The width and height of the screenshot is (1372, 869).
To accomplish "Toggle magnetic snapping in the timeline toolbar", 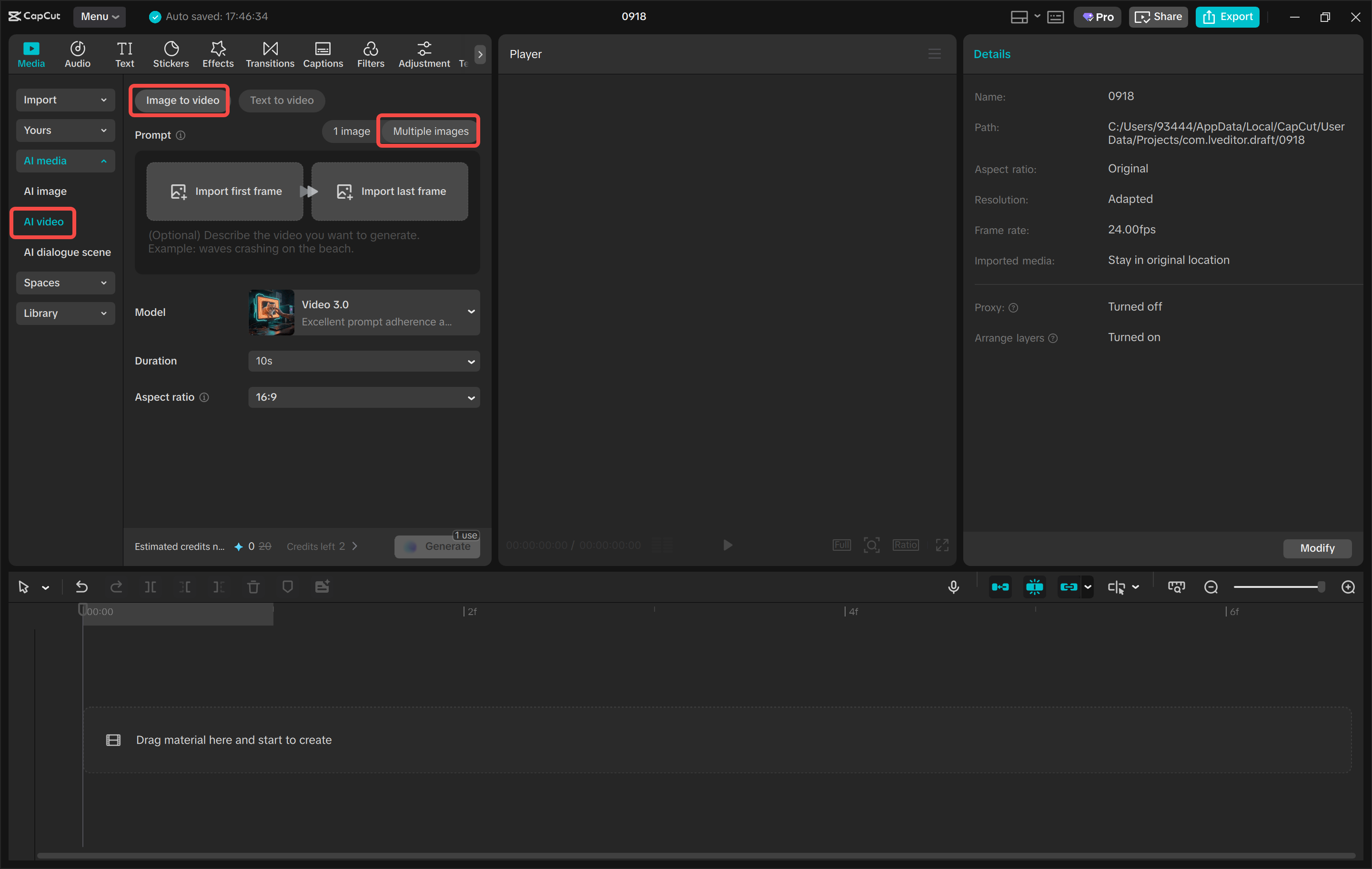I will pyautogui.click(x=1000, y=586).
